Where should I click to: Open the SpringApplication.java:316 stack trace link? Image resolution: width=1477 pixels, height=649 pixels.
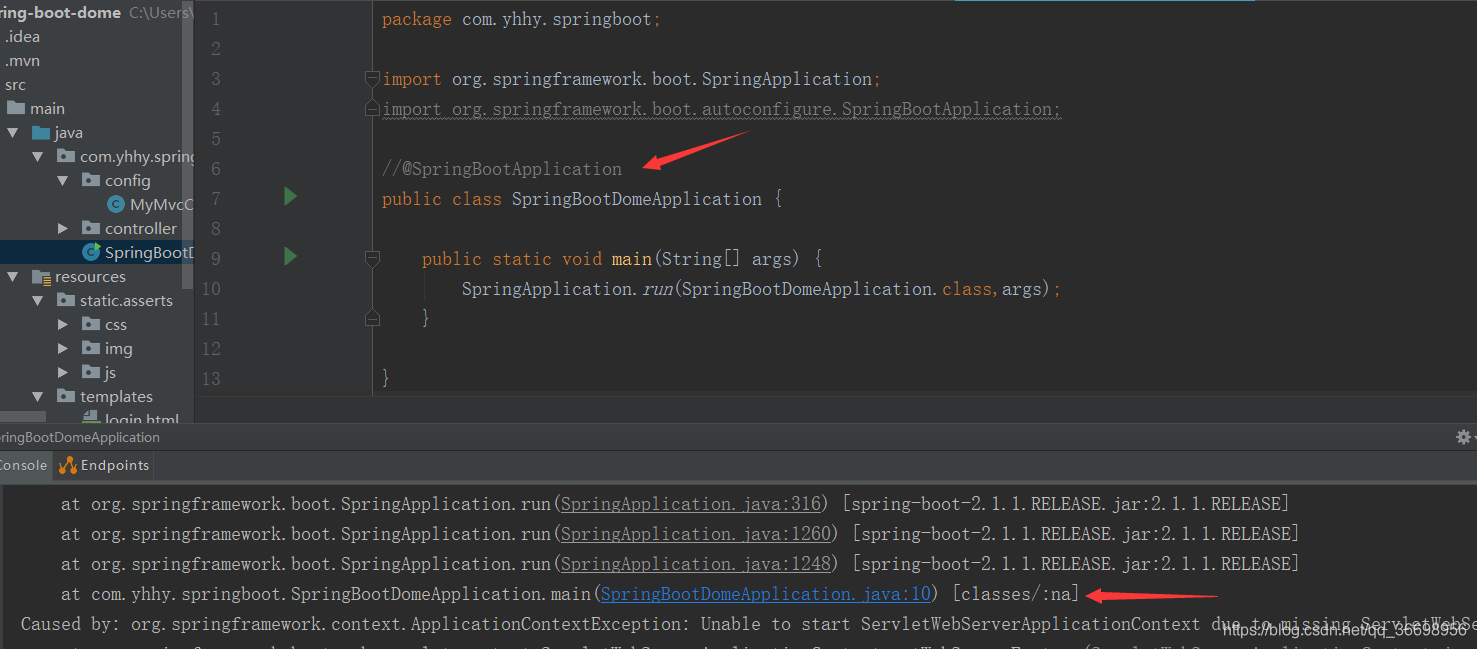point(691,503)
